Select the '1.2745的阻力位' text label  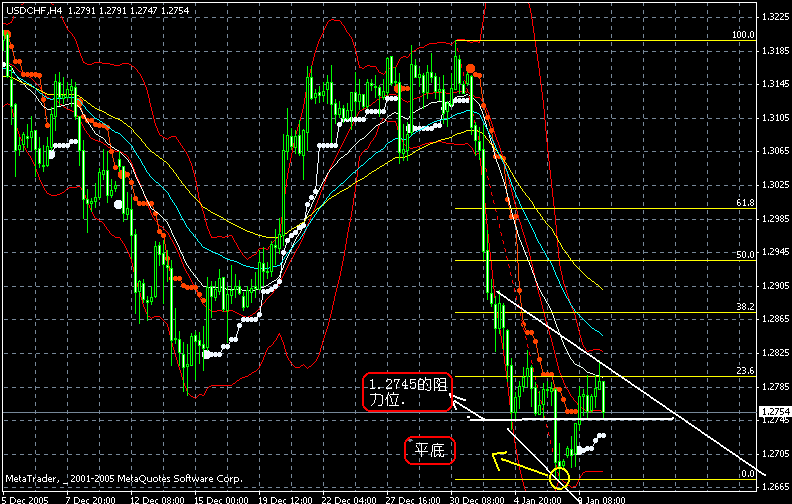pos(408,392)
